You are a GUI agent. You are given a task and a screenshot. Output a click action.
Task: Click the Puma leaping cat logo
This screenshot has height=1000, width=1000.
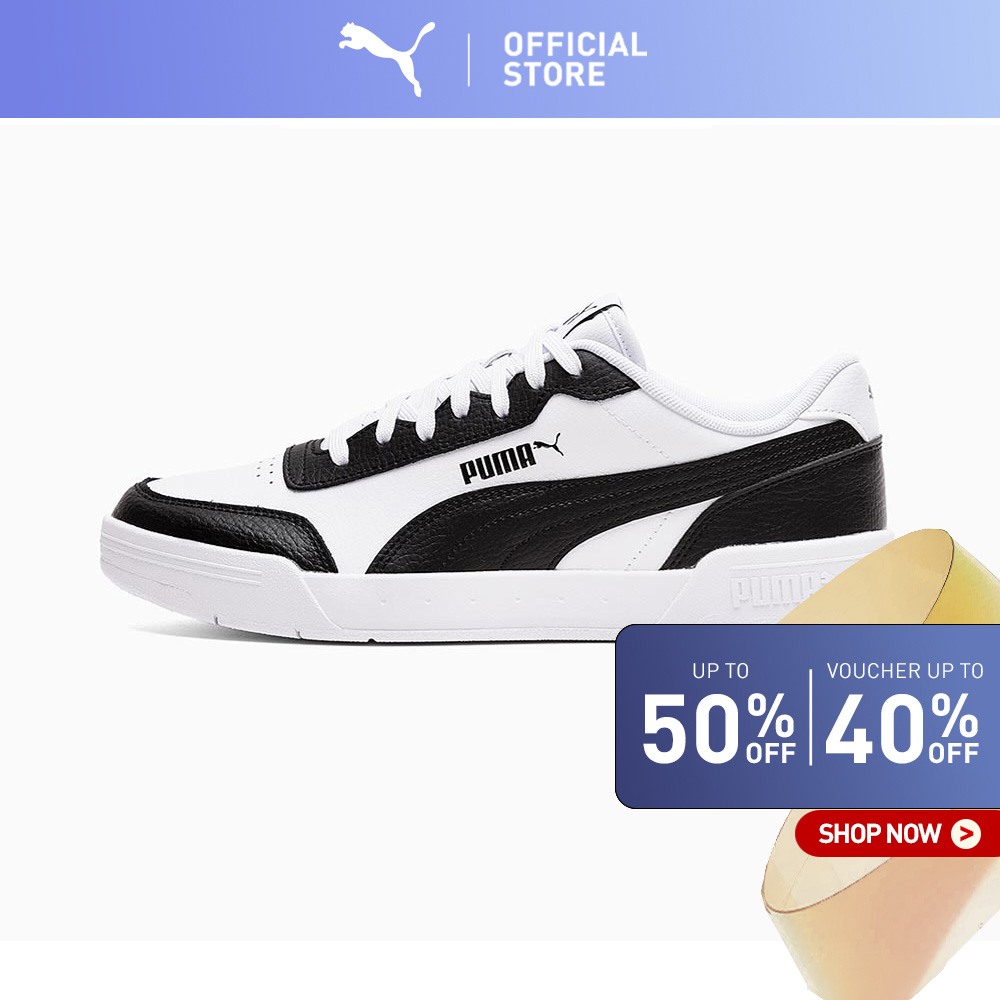(386, 59)
